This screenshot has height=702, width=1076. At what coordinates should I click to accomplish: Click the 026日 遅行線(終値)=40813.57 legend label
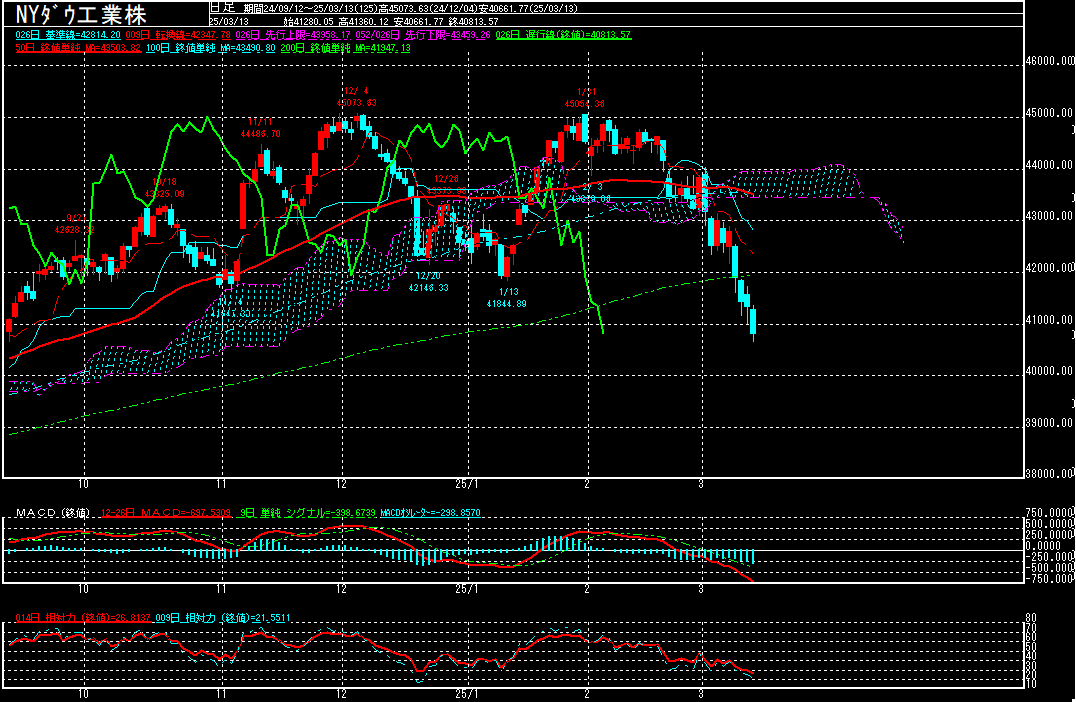pyautogui.click(x=563, y=34)
